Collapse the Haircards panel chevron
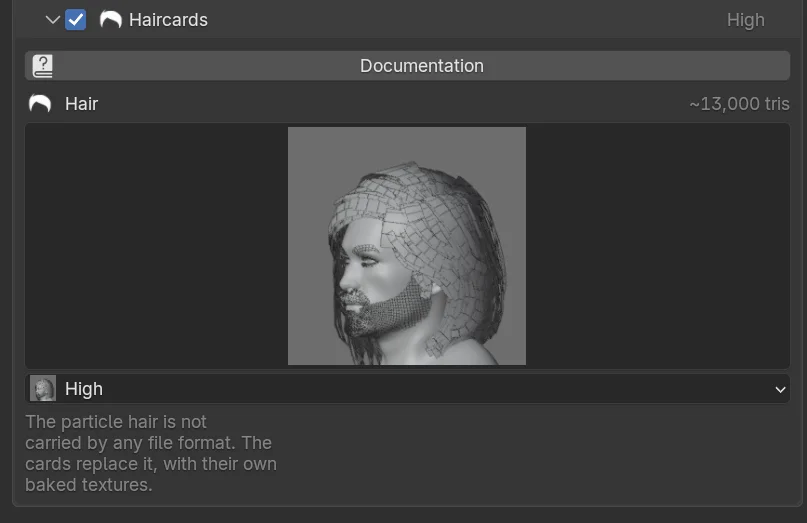Image resolution: width=807 pixels, height=523 pixels. (x=52, y=20)
